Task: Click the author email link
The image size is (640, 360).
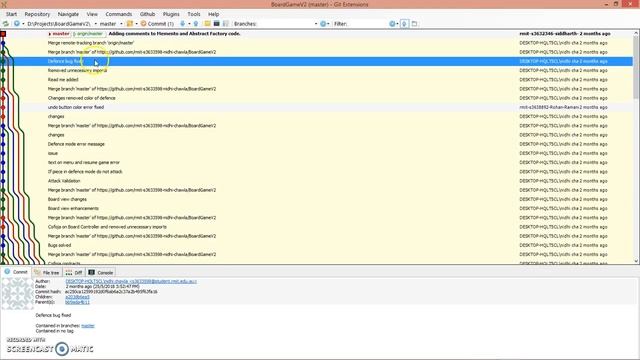Action: 131,281
